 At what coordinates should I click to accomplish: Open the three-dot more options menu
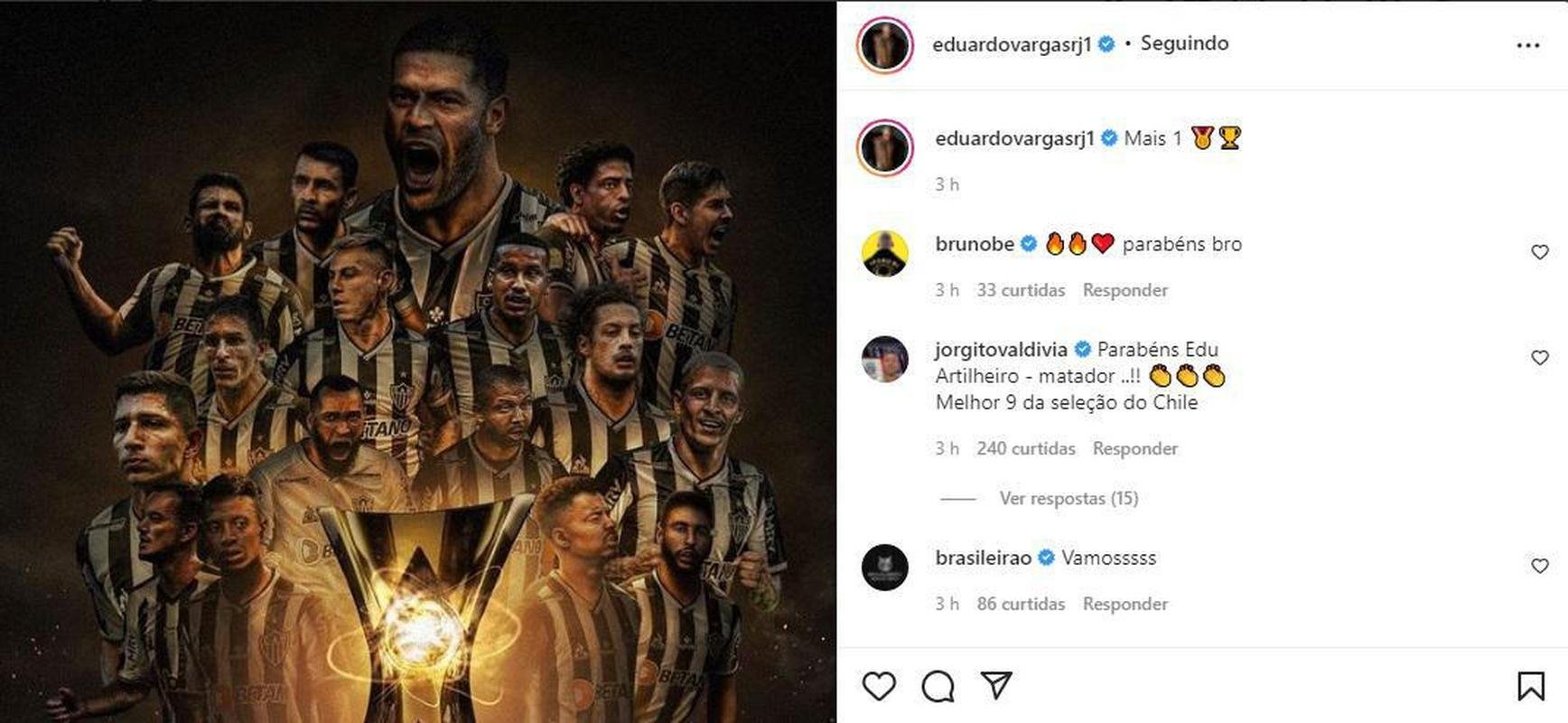point(1527,45)
